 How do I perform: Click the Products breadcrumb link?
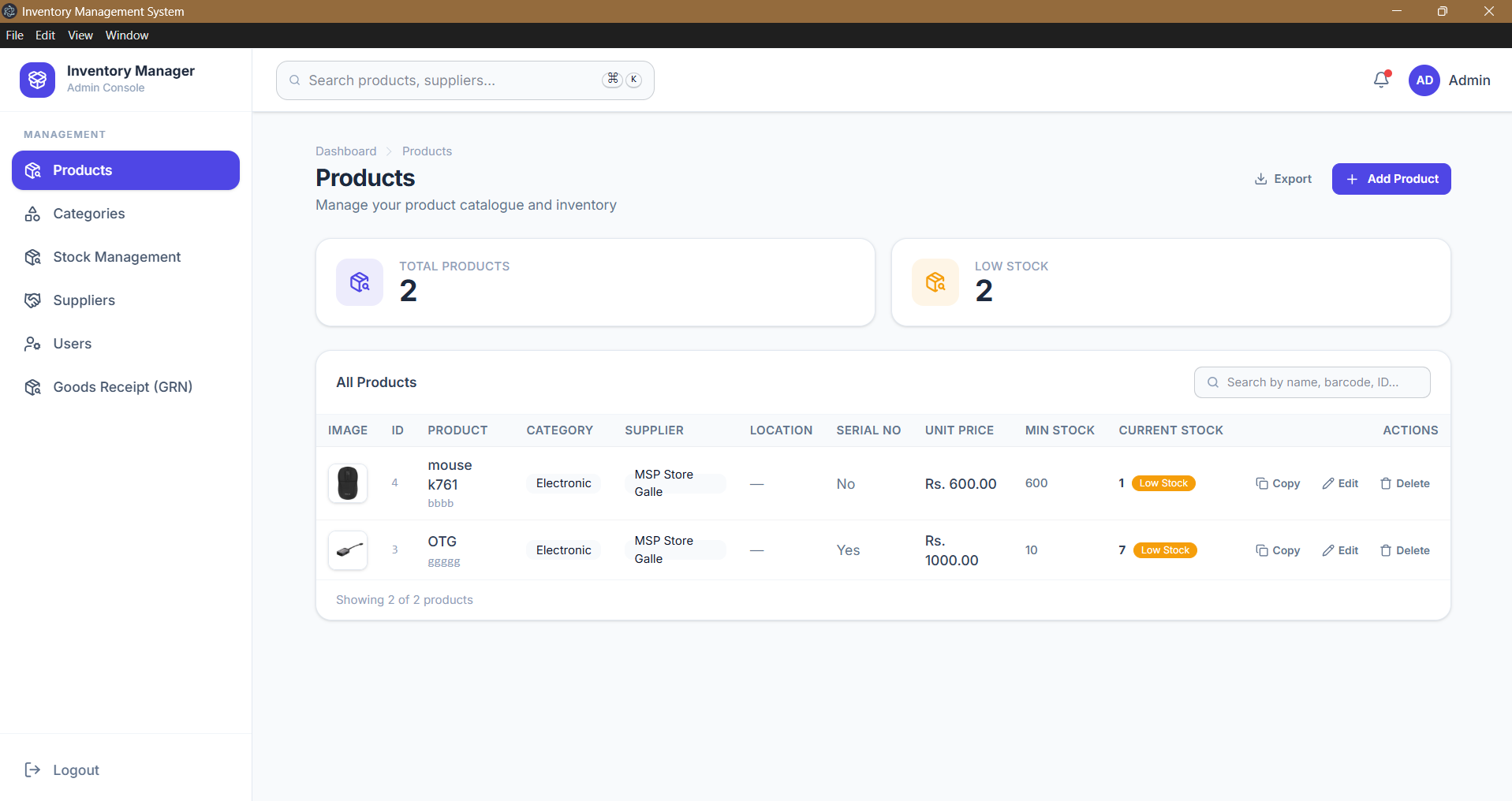(x=427, y=151)
